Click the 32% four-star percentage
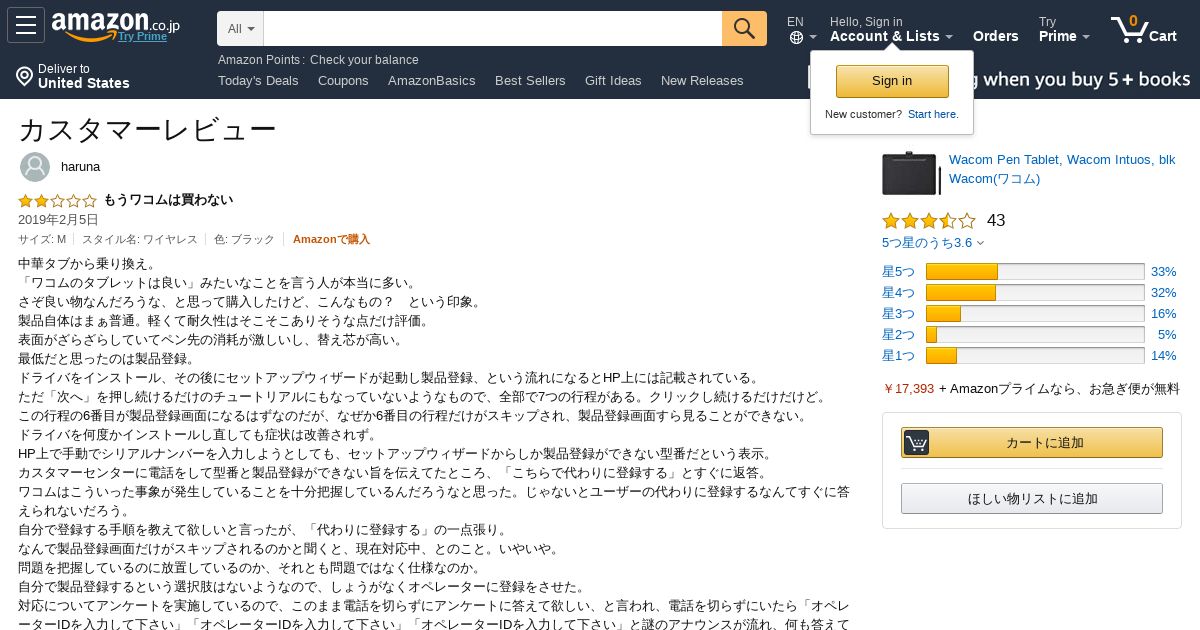Viewport: 1200px width, 630px height. point(1163,293)
